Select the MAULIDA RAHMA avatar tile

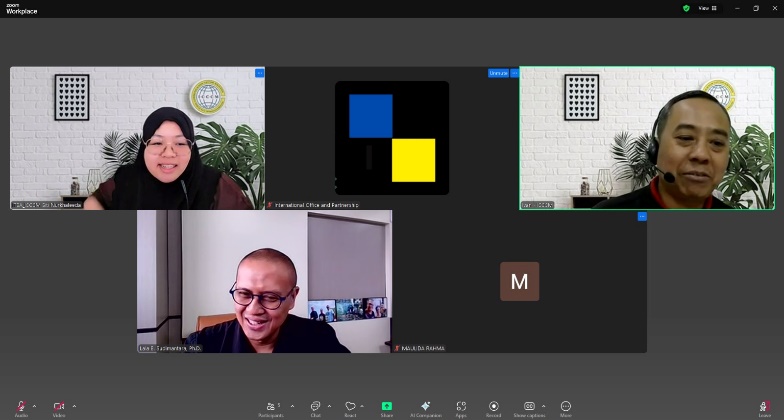click(520, 282)
